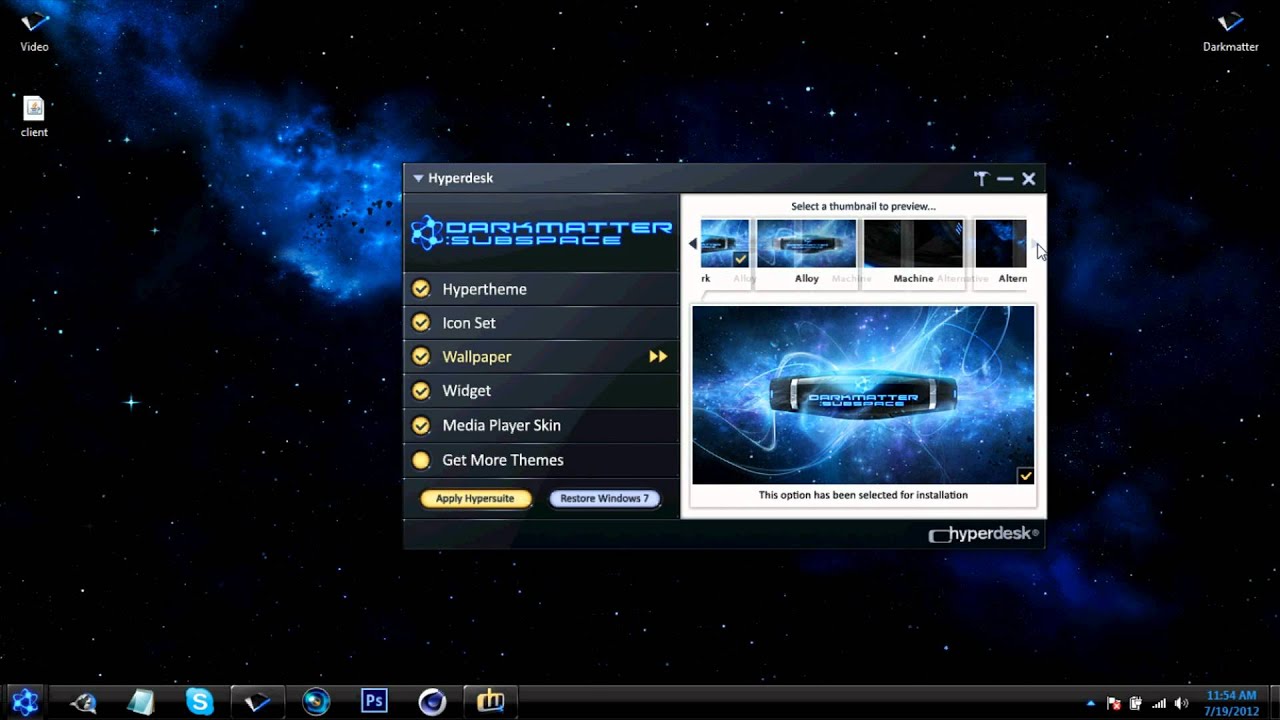Minimize the Hyperdesk window
Screen dimensions: 1280x720
(x=1005, y=179)
